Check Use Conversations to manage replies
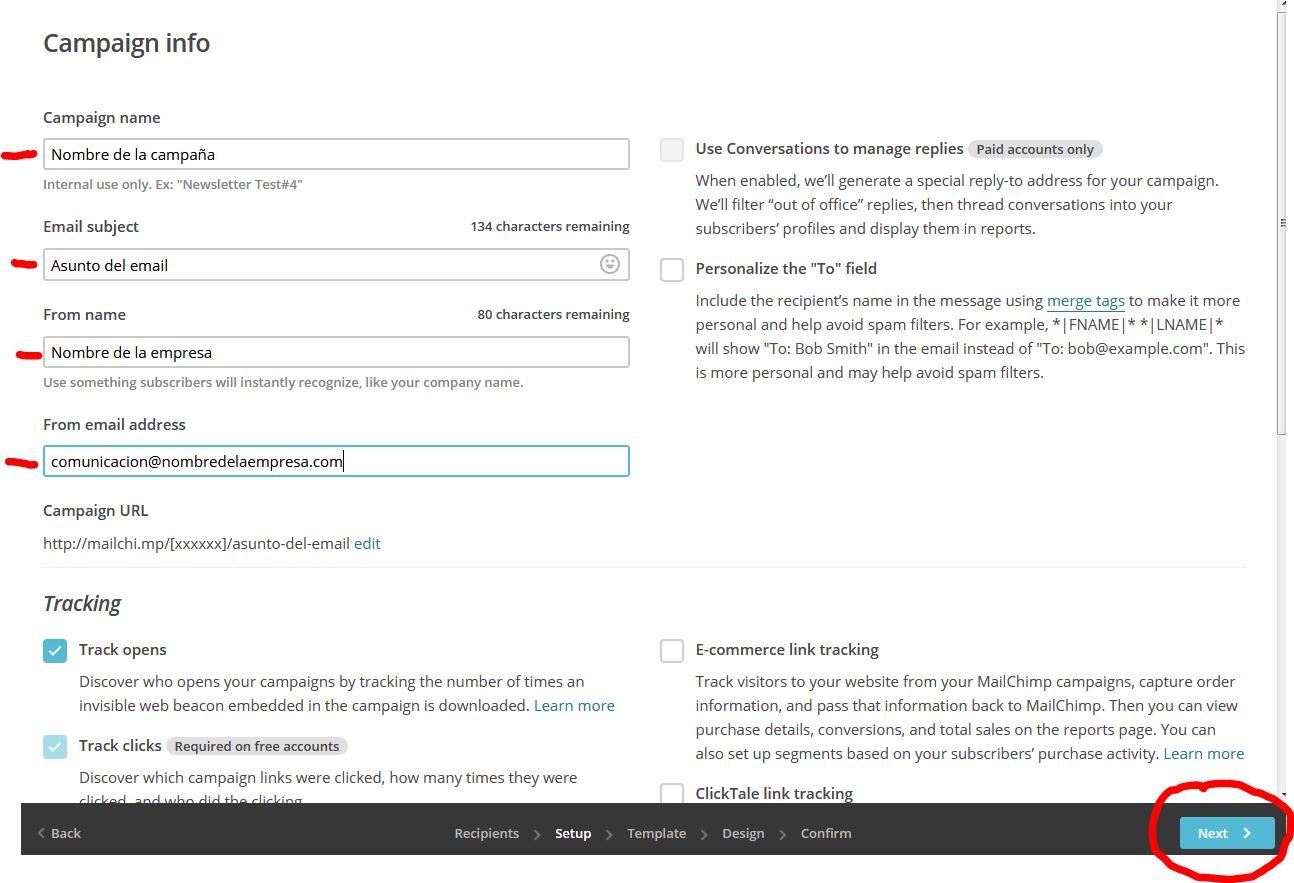Viewport: 1294px width, 883px height. pyautogui.click(x=672, y=149)
